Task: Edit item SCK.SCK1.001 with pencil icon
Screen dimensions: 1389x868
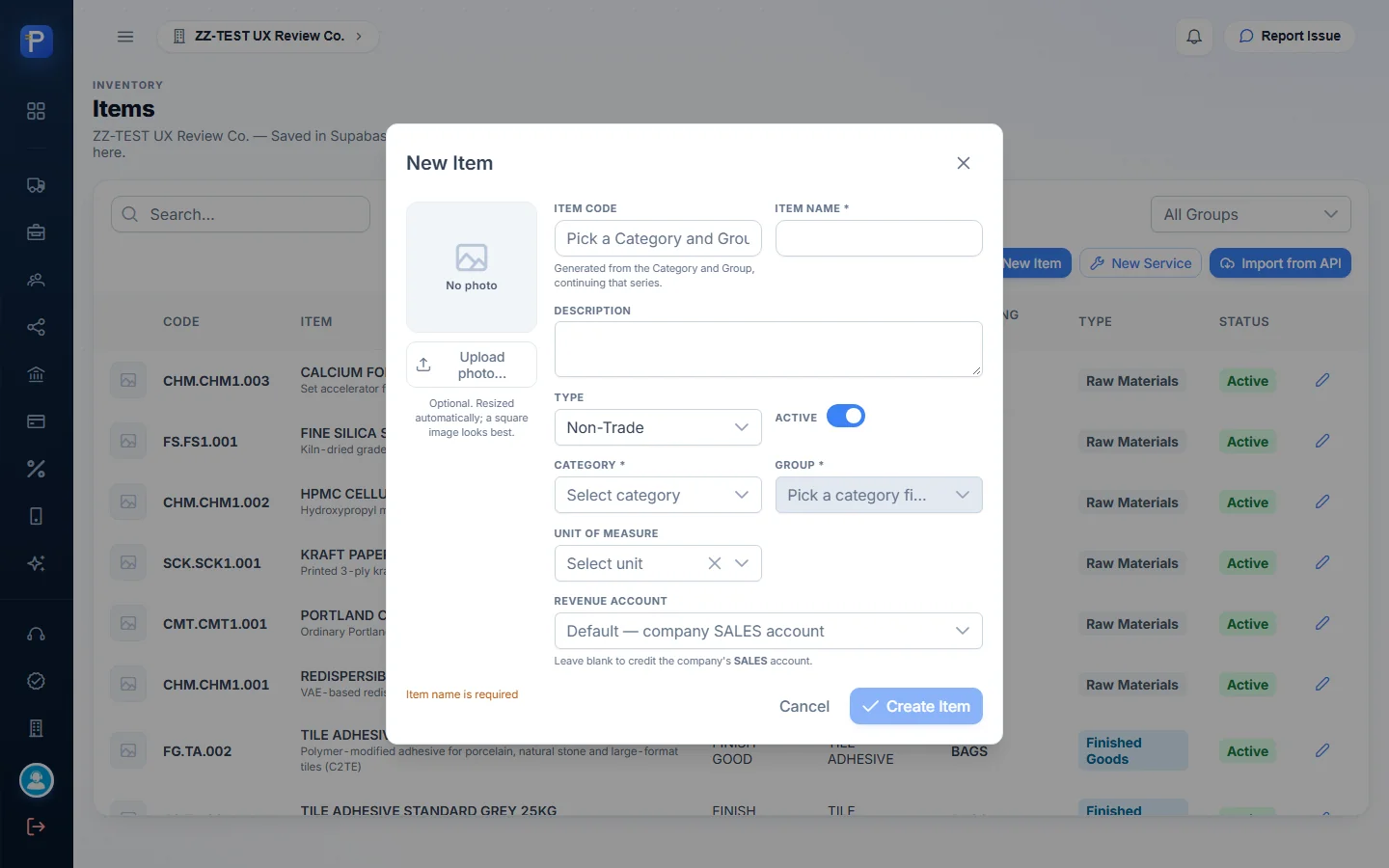Action: click(x=1322, y=562)
